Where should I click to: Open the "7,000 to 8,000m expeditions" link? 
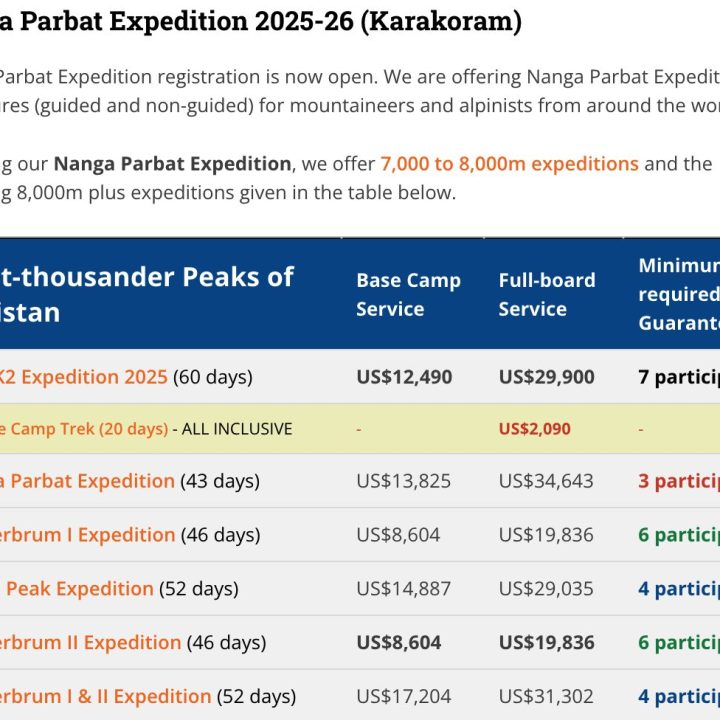click(x=508, y=164)
